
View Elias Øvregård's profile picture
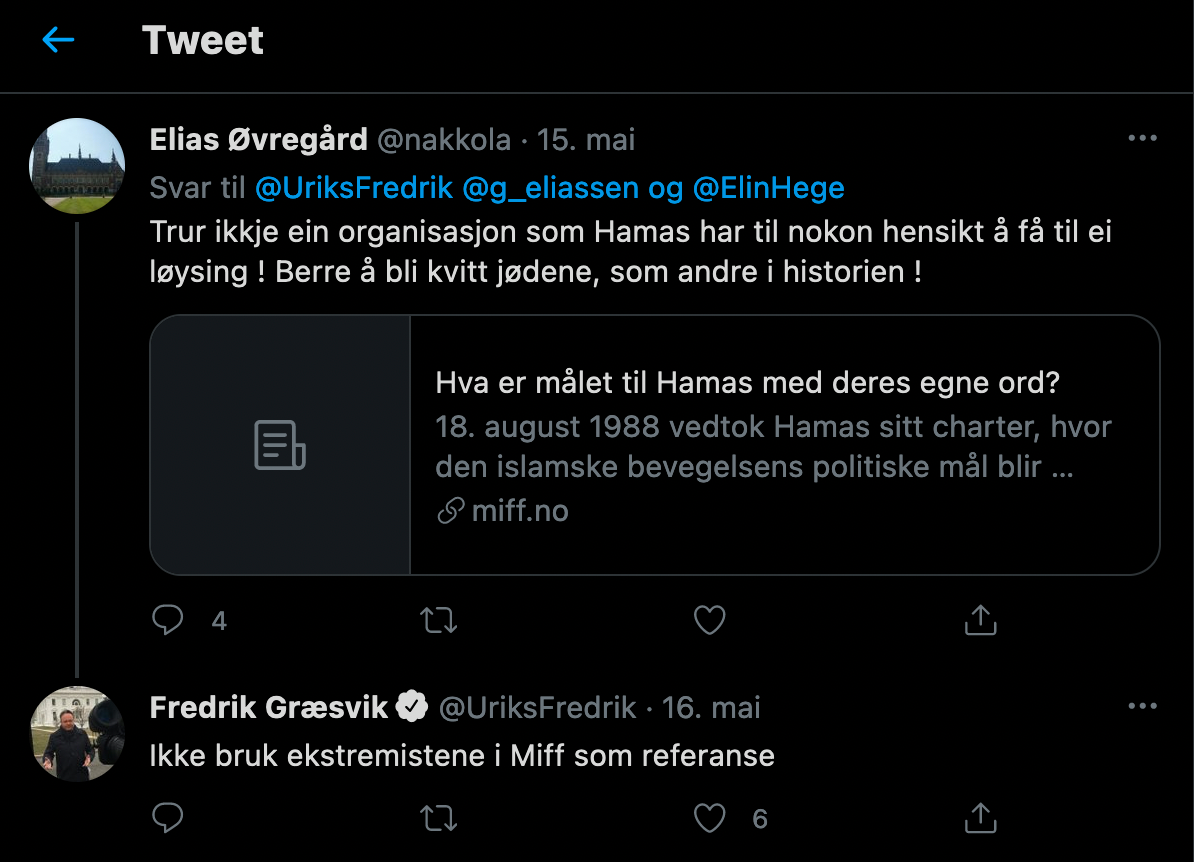point(78,166)
